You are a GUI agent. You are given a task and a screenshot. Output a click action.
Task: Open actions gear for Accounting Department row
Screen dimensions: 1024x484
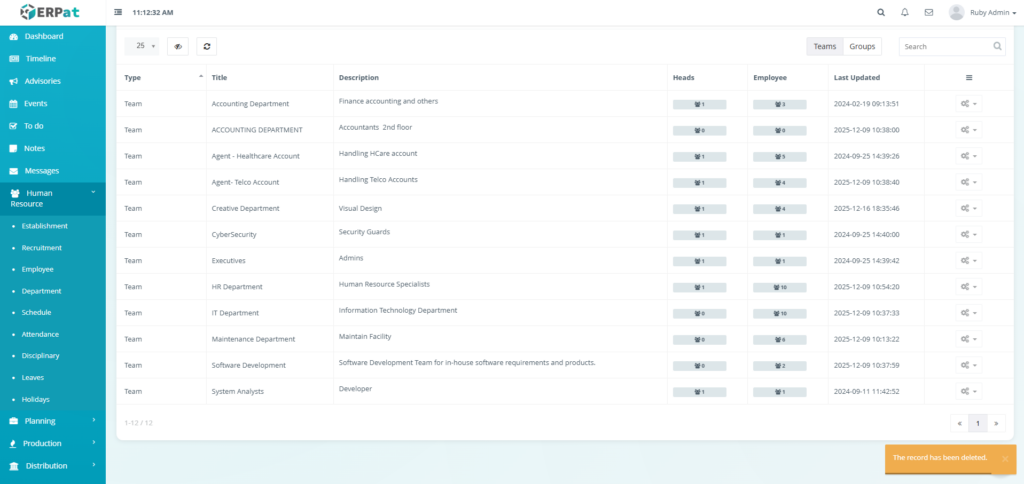(x=968, y=104)
